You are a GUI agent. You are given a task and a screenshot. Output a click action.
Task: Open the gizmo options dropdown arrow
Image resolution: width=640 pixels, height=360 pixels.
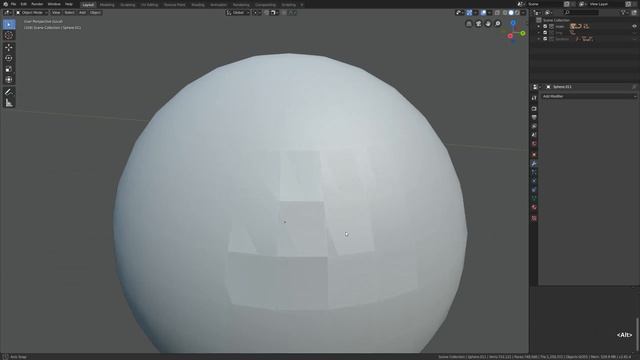(x=476, y=13)
